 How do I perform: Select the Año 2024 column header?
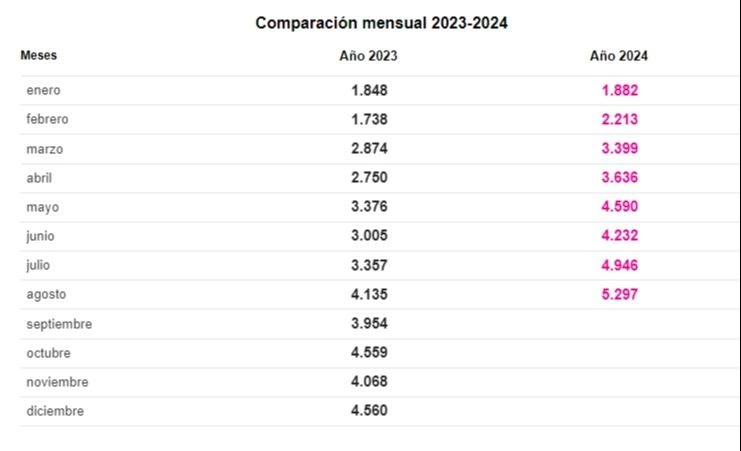pos(619,56)
